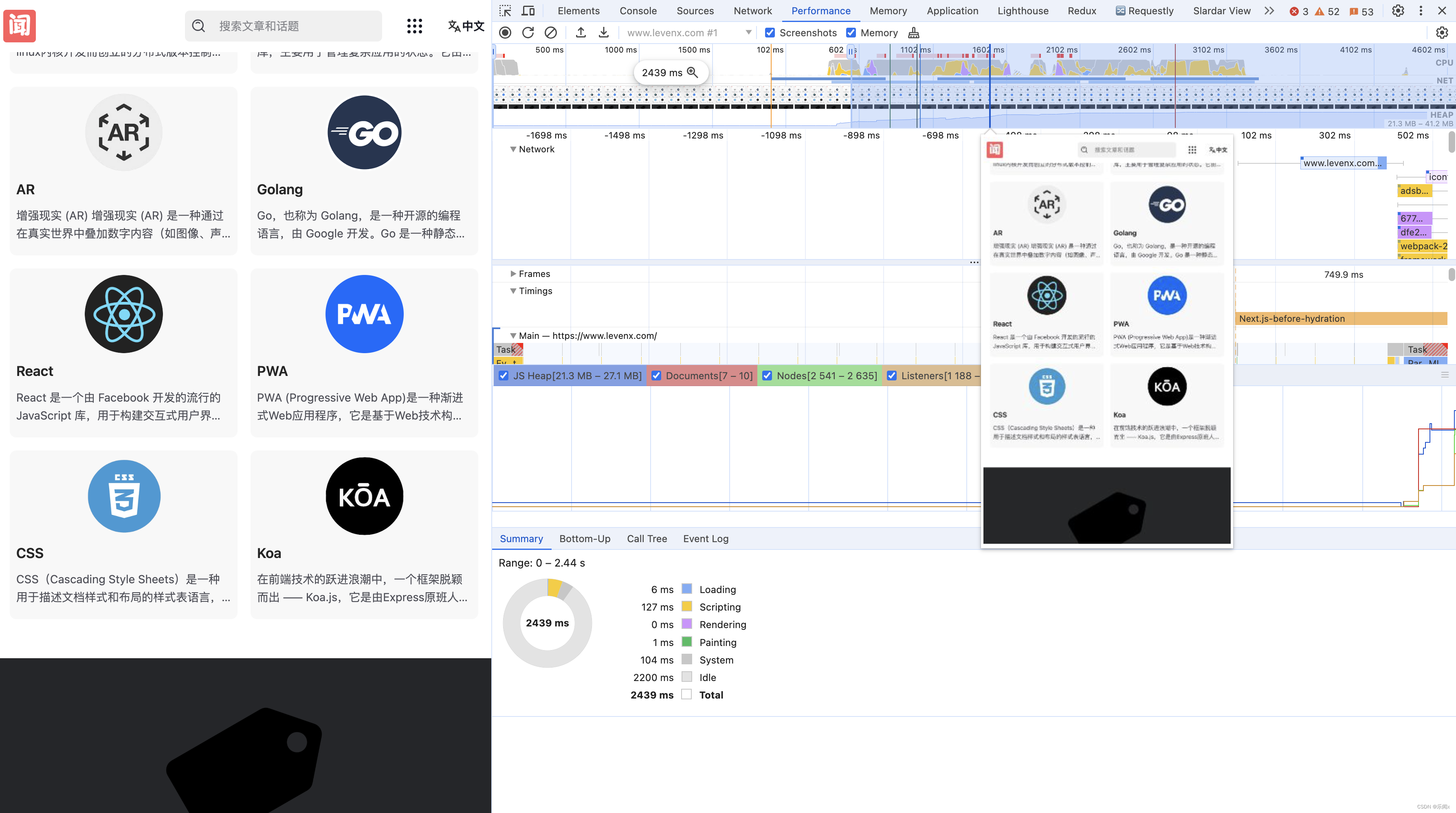Click the Golang GO logo
This screenshot has width=1456, height=813.
point(365,132)
